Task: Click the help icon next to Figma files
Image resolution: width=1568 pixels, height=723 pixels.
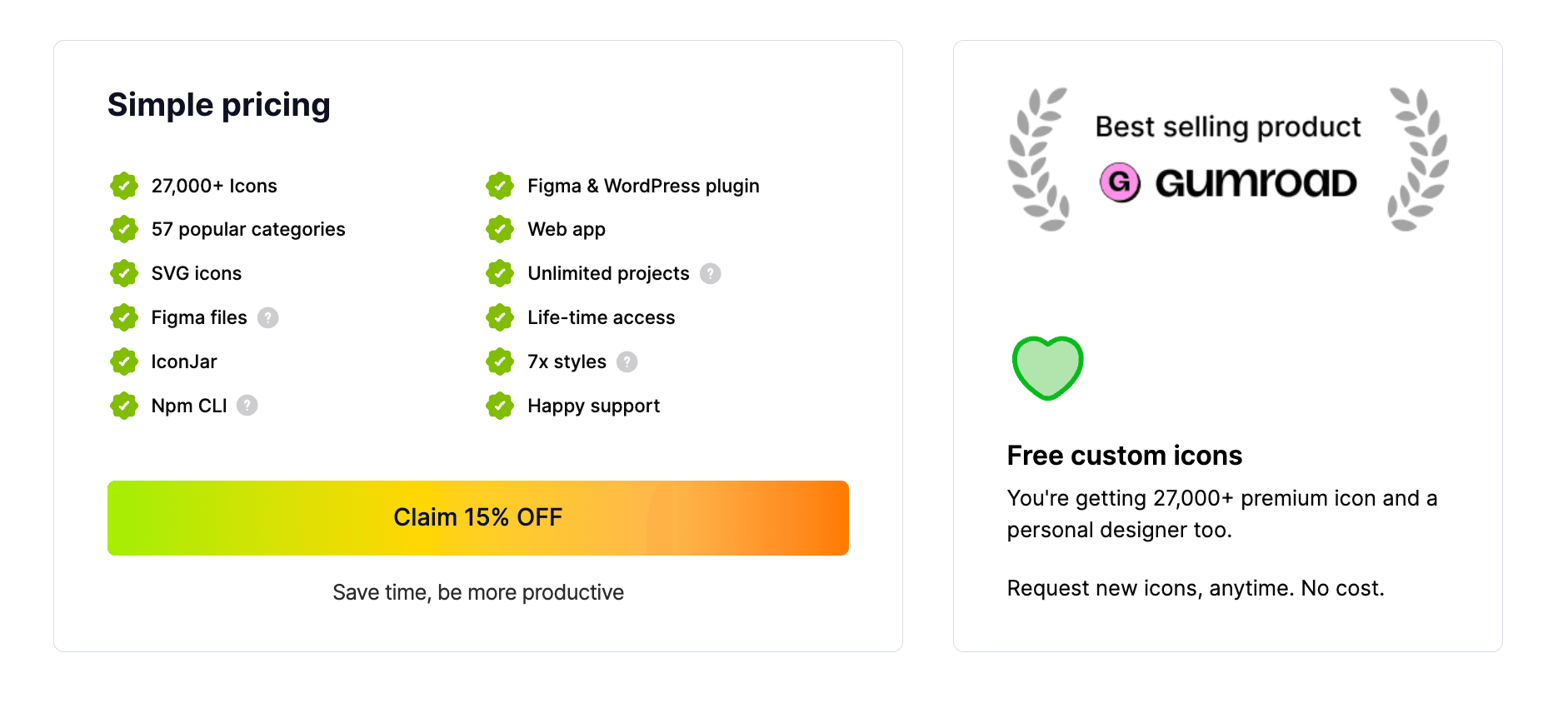Action: pyautogui.click(x=267, y=317)
